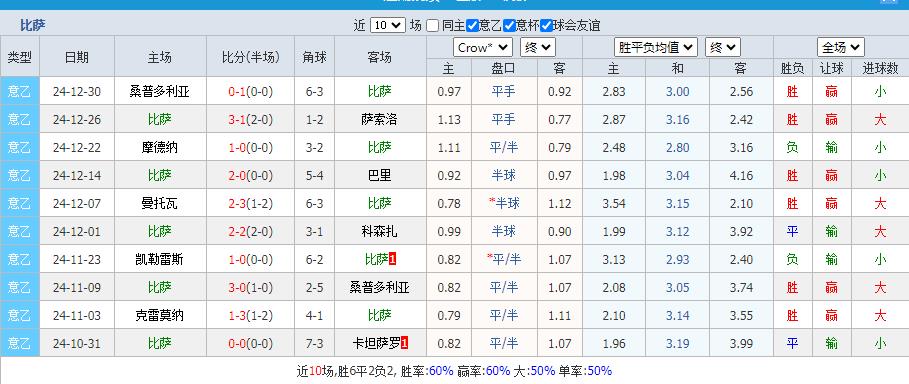Click date 24-12-22

click(x=77, y=147)
